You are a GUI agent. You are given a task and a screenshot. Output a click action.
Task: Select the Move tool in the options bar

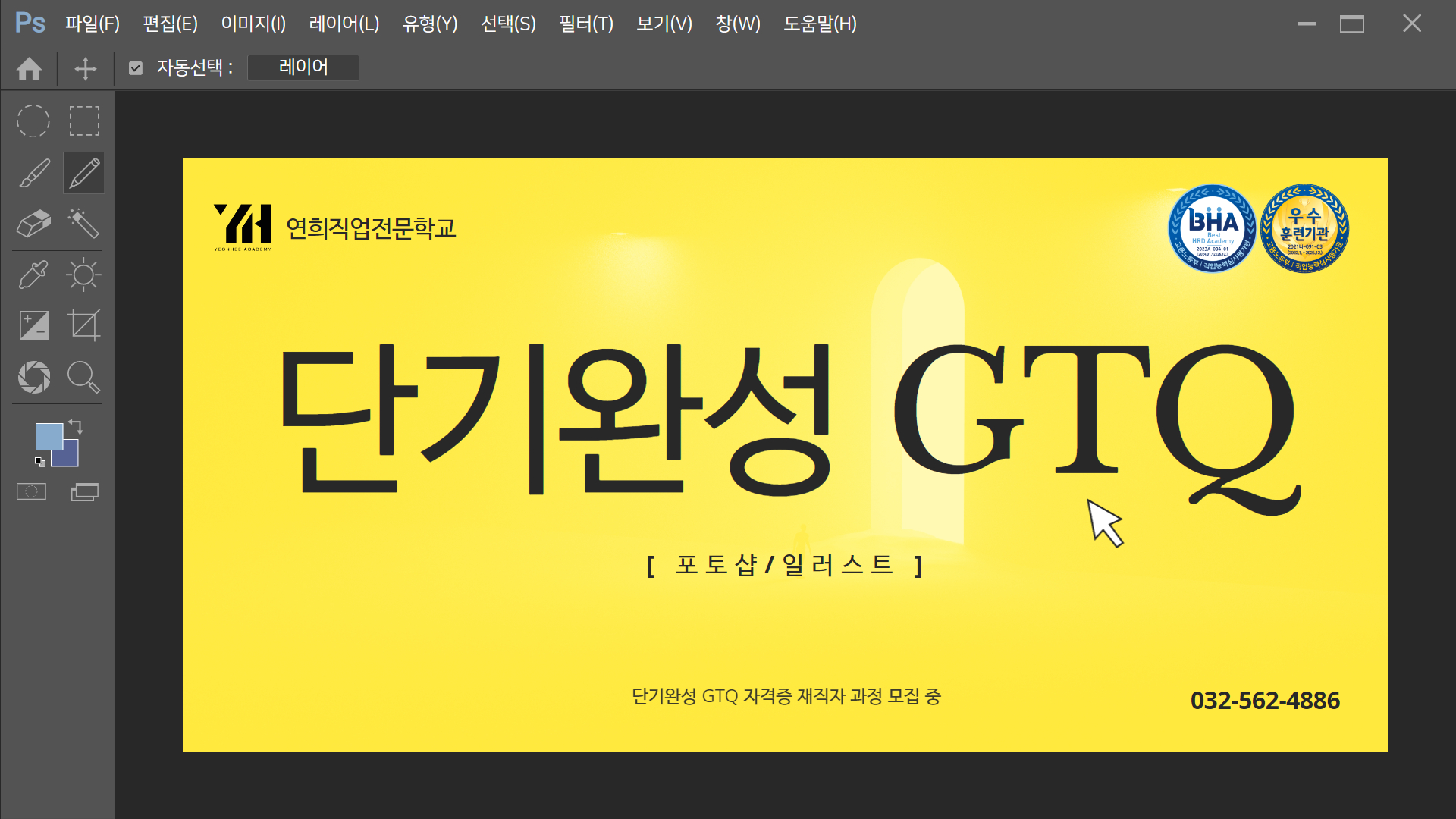click(x=84, y=68)
